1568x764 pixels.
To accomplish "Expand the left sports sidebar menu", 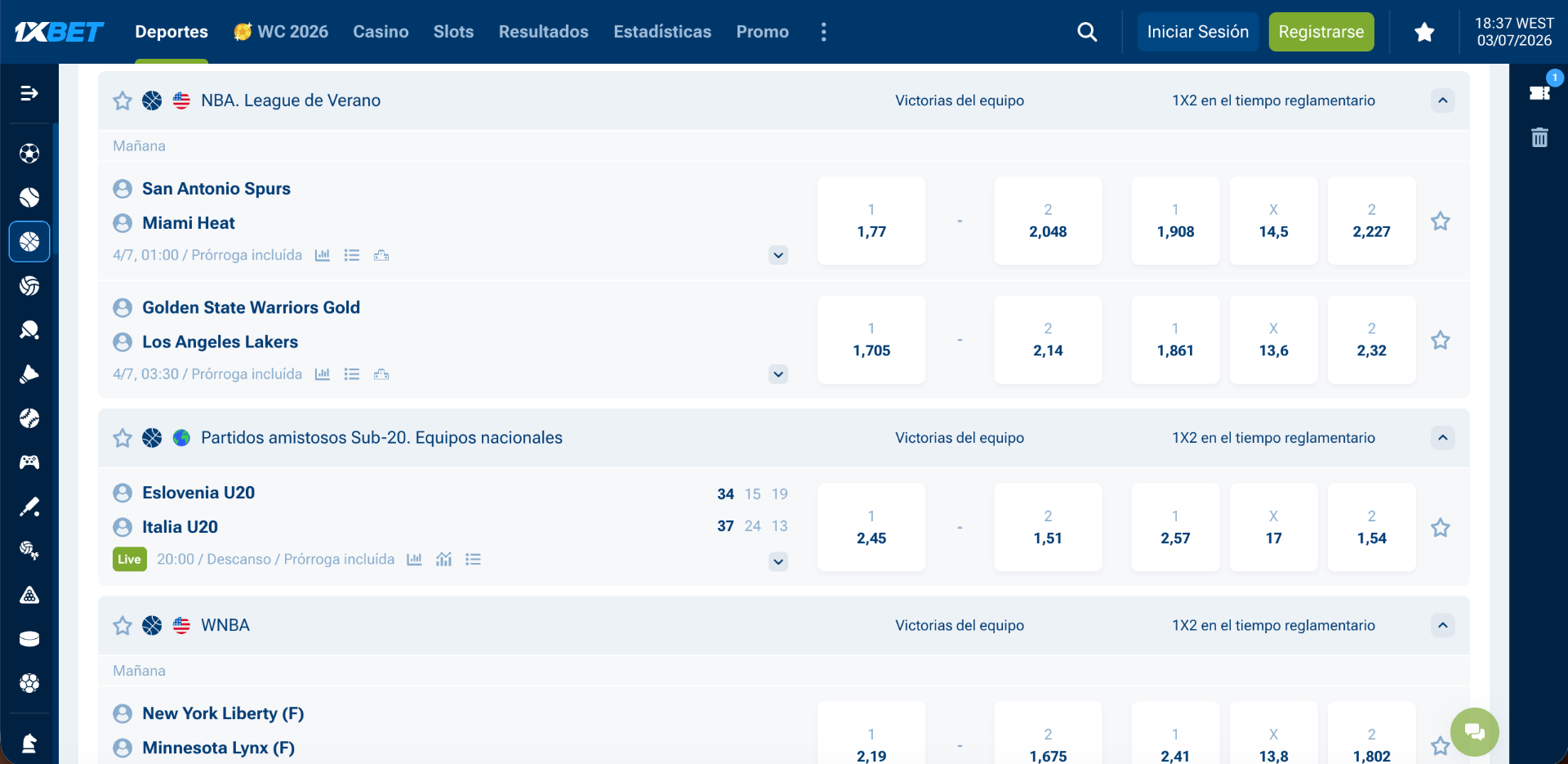I will (29, 93).
